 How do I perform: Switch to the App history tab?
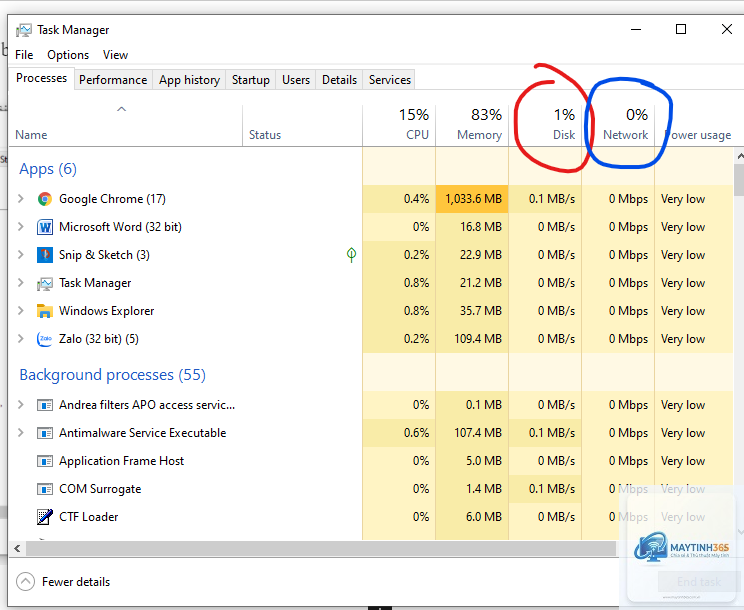pyautogui.click(x=189, y=80)
